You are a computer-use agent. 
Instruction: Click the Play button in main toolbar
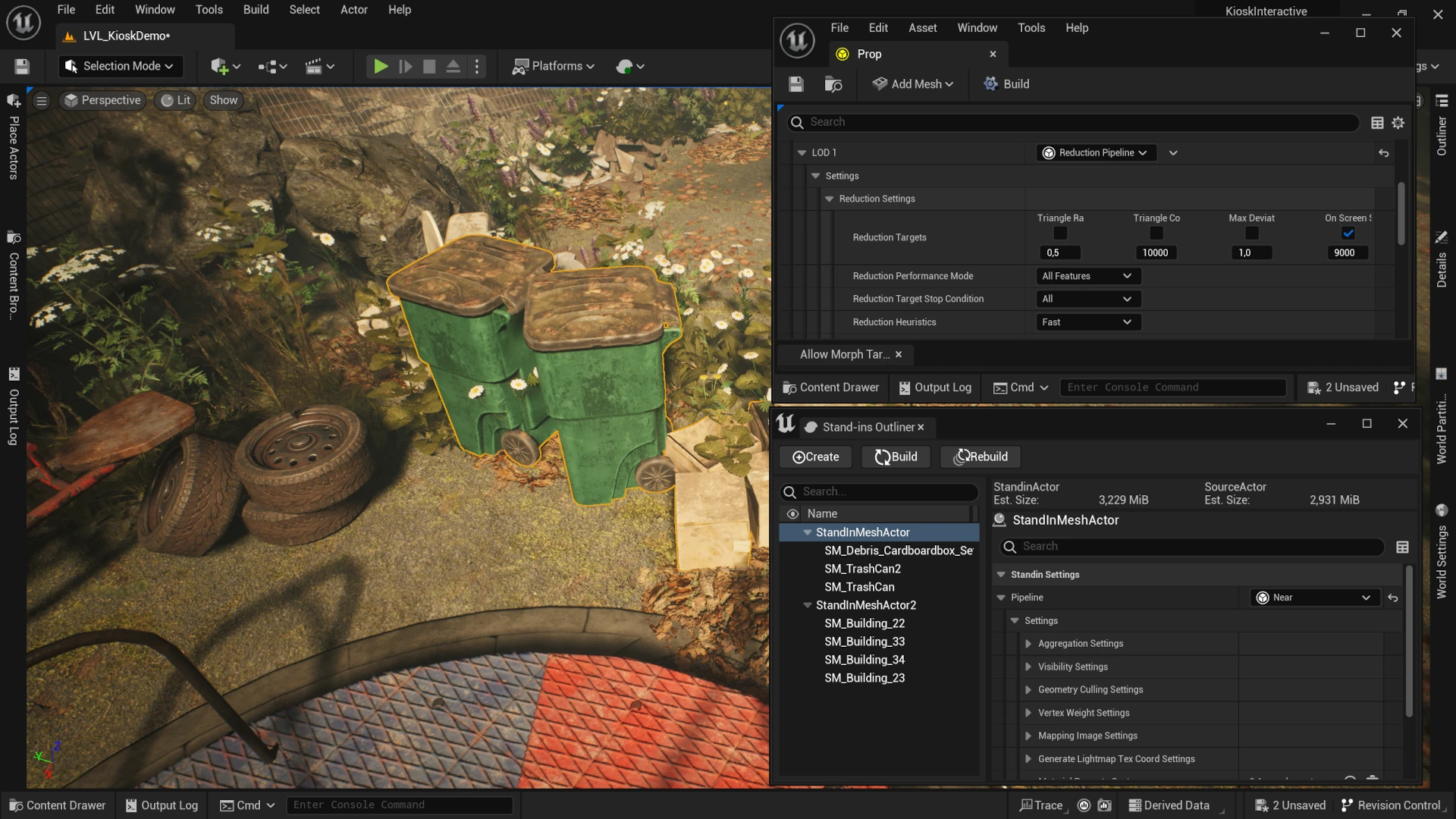381,67
